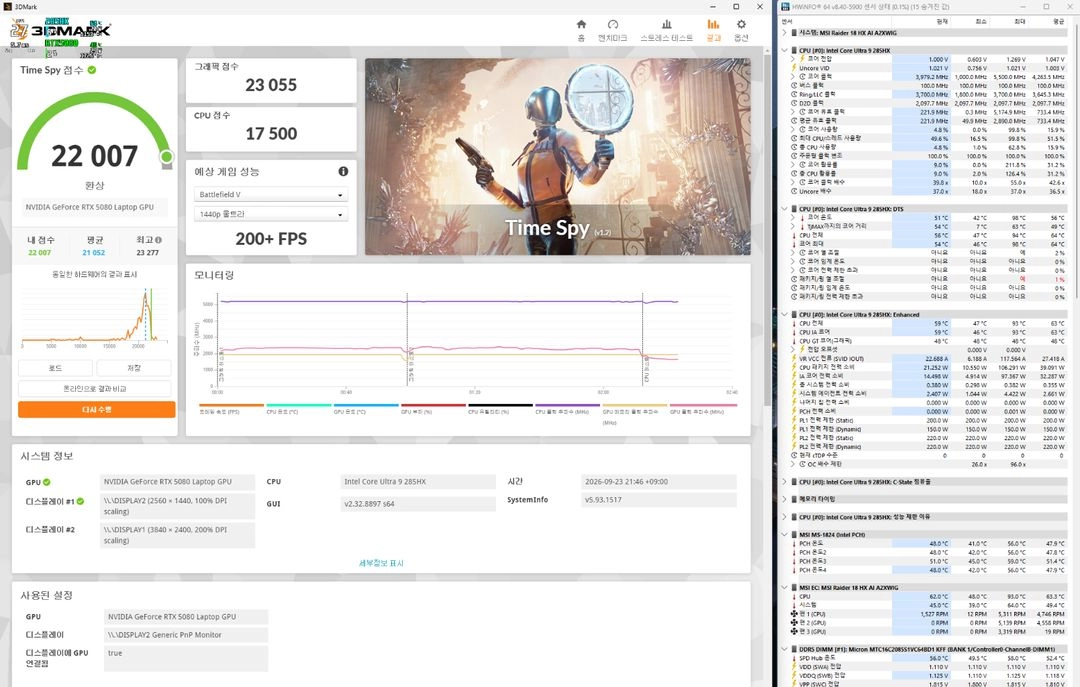The width and height of the screenshot is (1080, 687).
Task: Click the fan icon of the Fan 3 (GPU) row
Action: click(x=795, y=631)
